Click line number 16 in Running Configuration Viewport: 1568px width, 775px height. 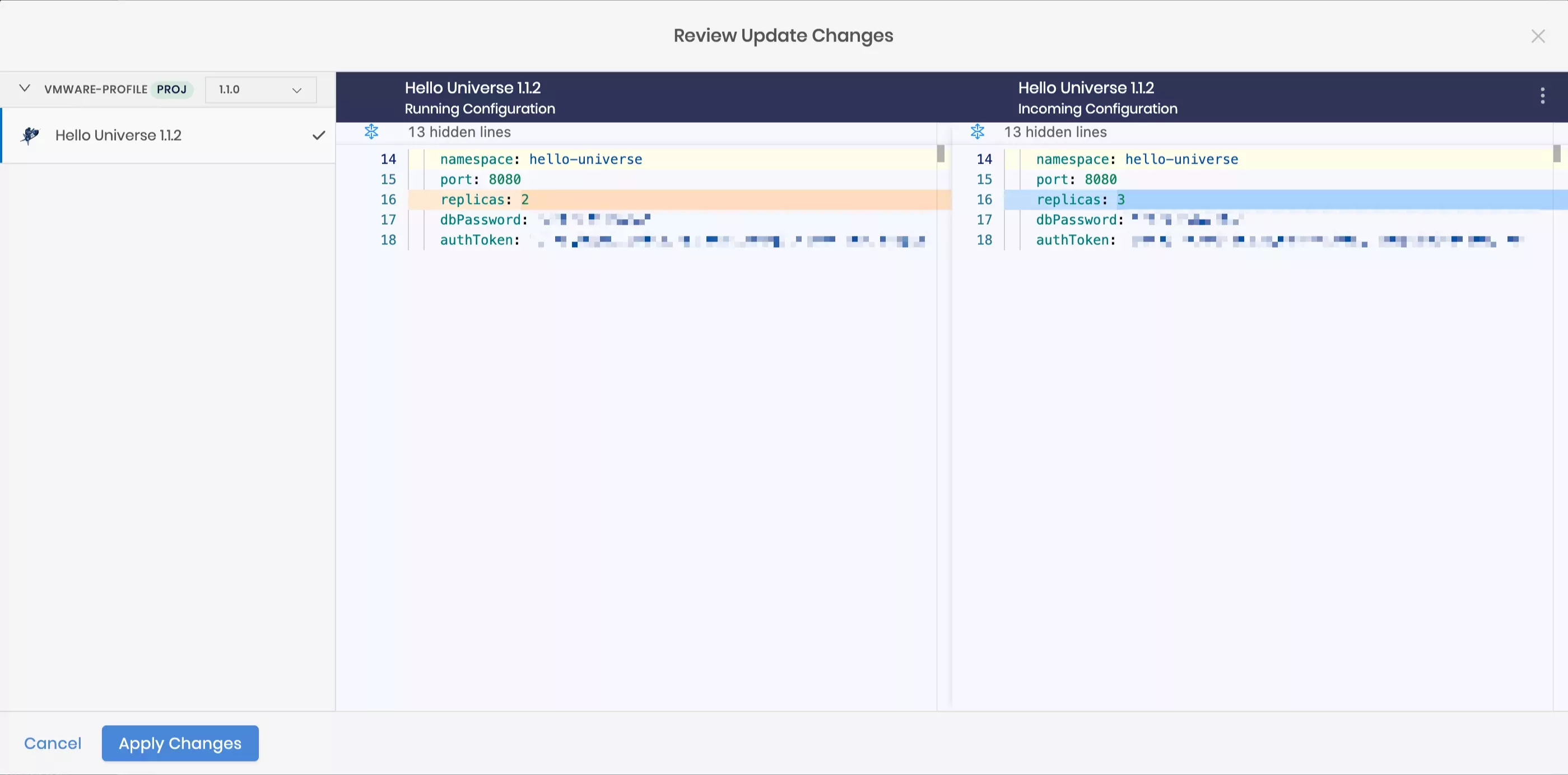click(388, 199)
